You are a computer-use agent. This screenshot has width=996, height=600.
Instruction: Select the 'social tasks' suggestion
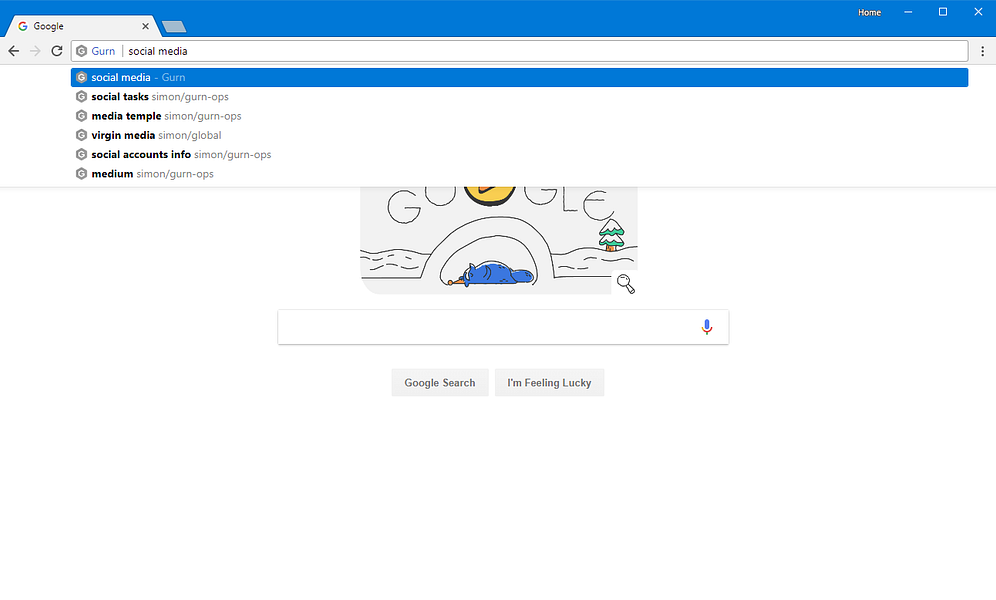pyautogui.click(x=519, y=97)
